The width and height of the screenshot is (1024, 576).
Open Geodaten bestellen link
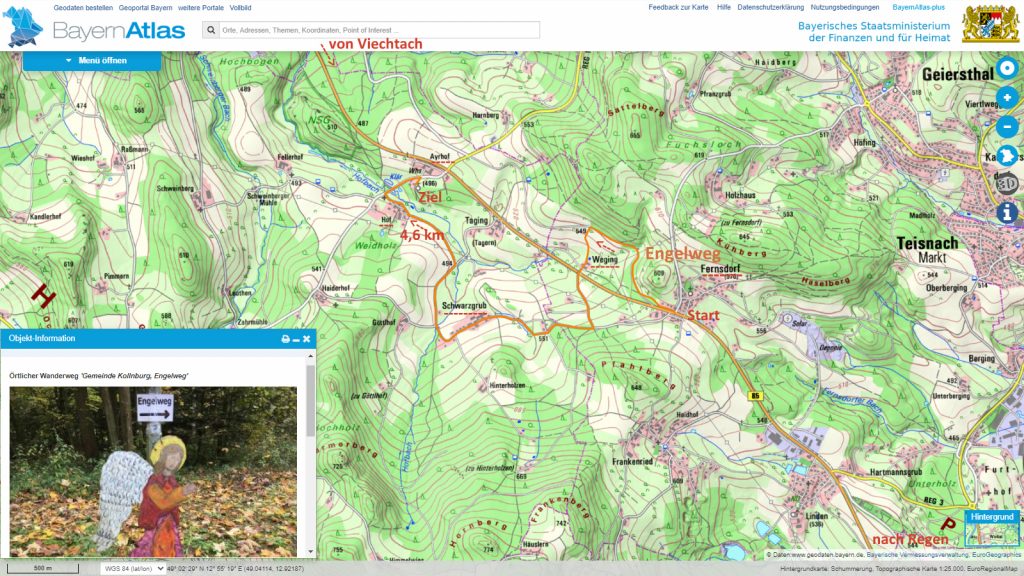(x=83, y=8)
